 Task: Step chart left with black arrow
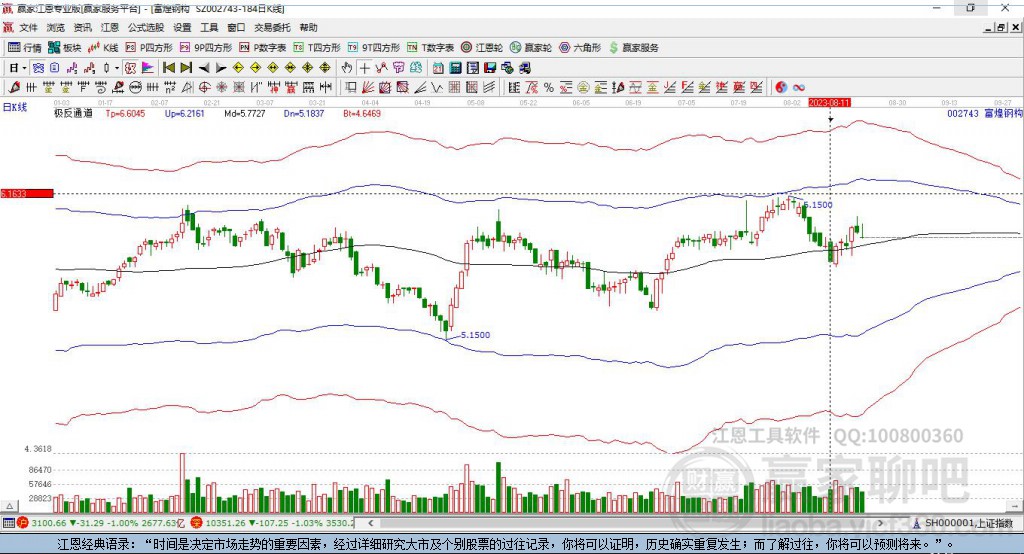click(204, 68)
